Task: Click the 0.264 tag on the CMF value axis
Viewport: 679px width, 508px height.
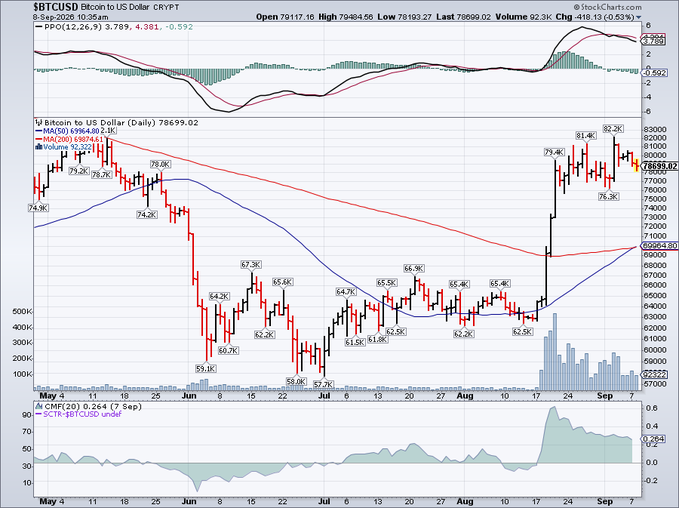Action: tap(653, 439)
